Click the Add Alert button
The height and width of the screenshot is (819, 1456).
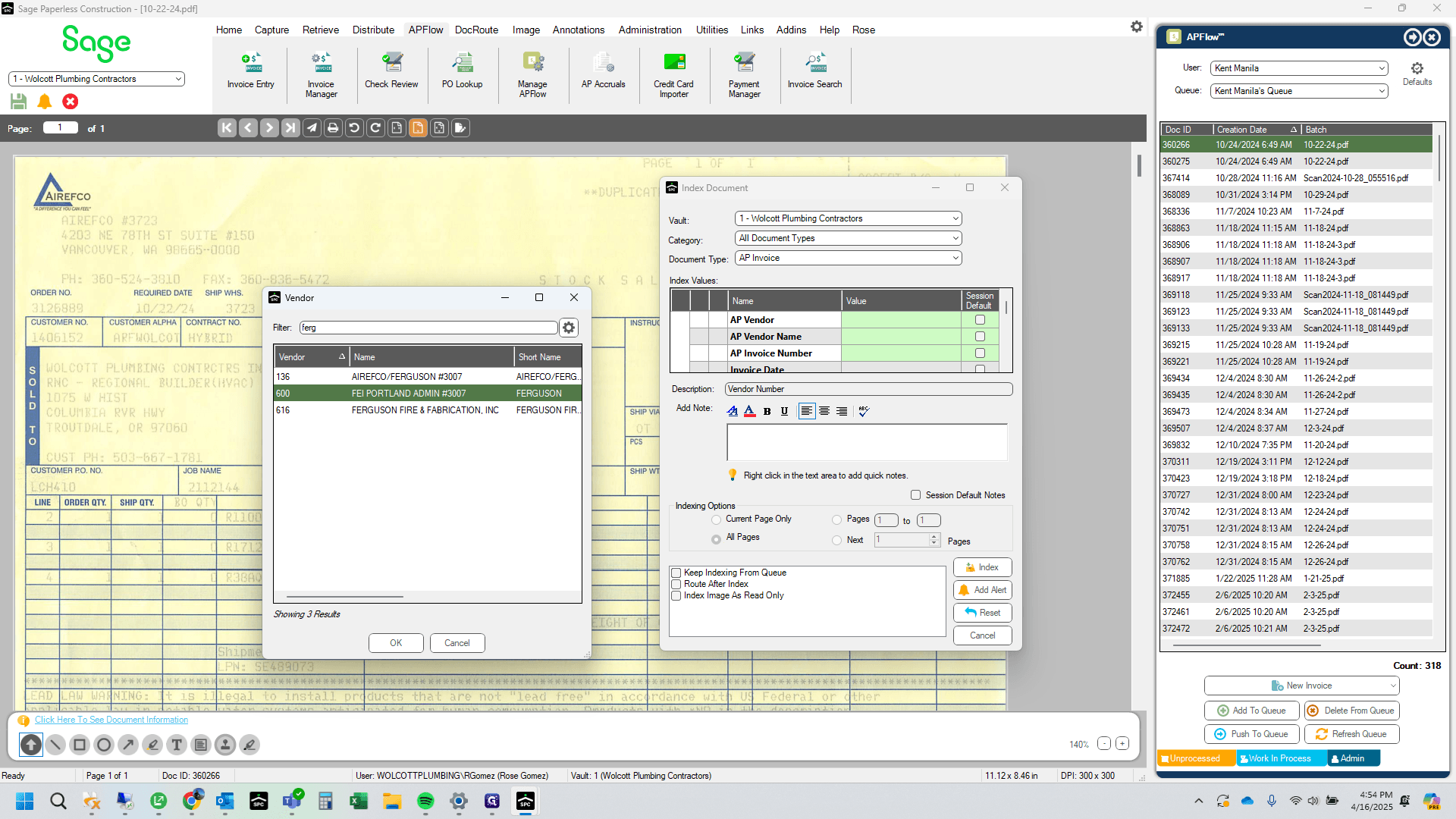(x=982, y=590)
